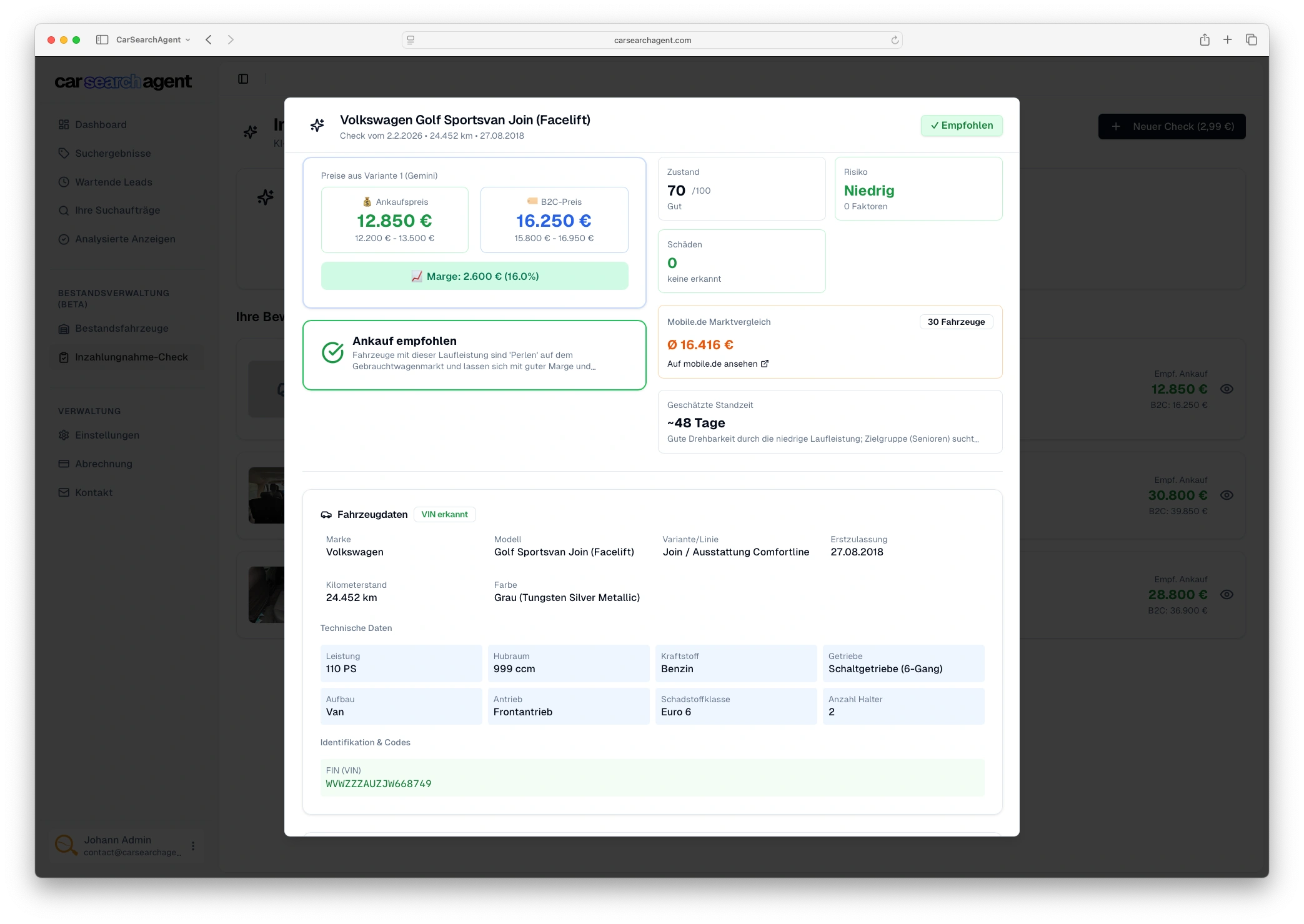Click the Kontakt envelope icon

click(x=64, y=493)
